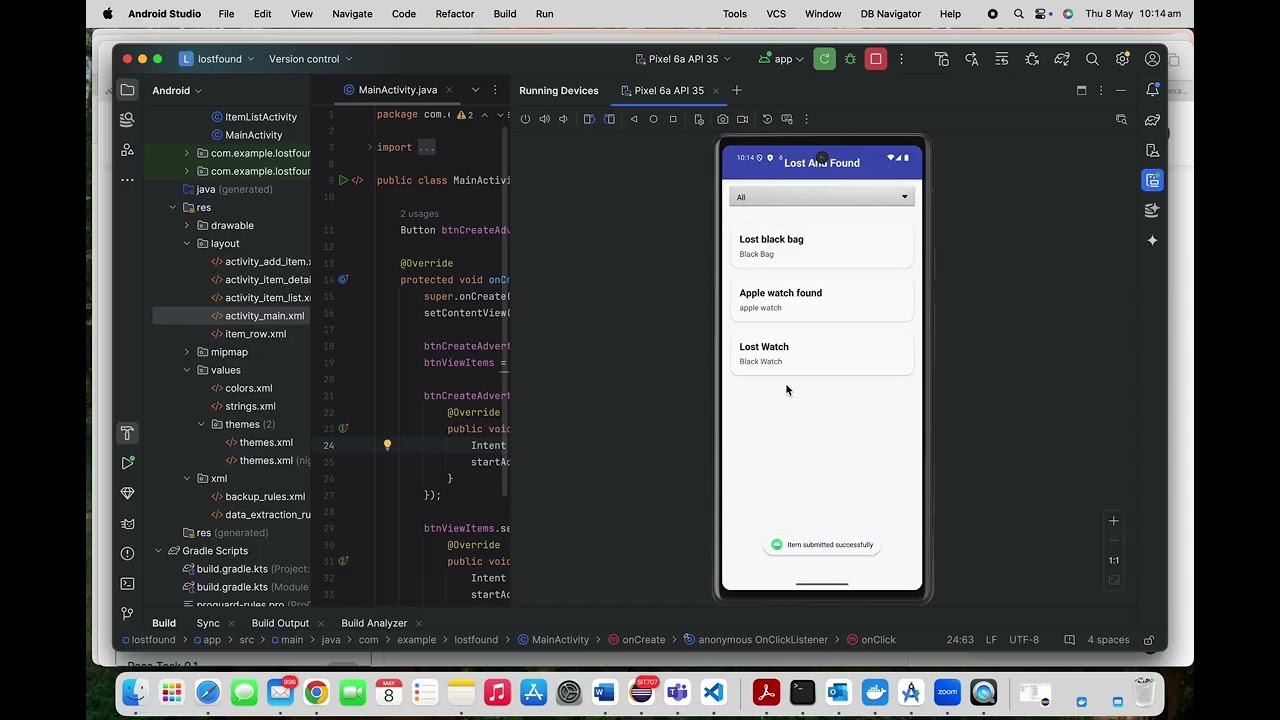Open the Lost black bag item
The image size is (1280, 720).
[x=821, y=246]
